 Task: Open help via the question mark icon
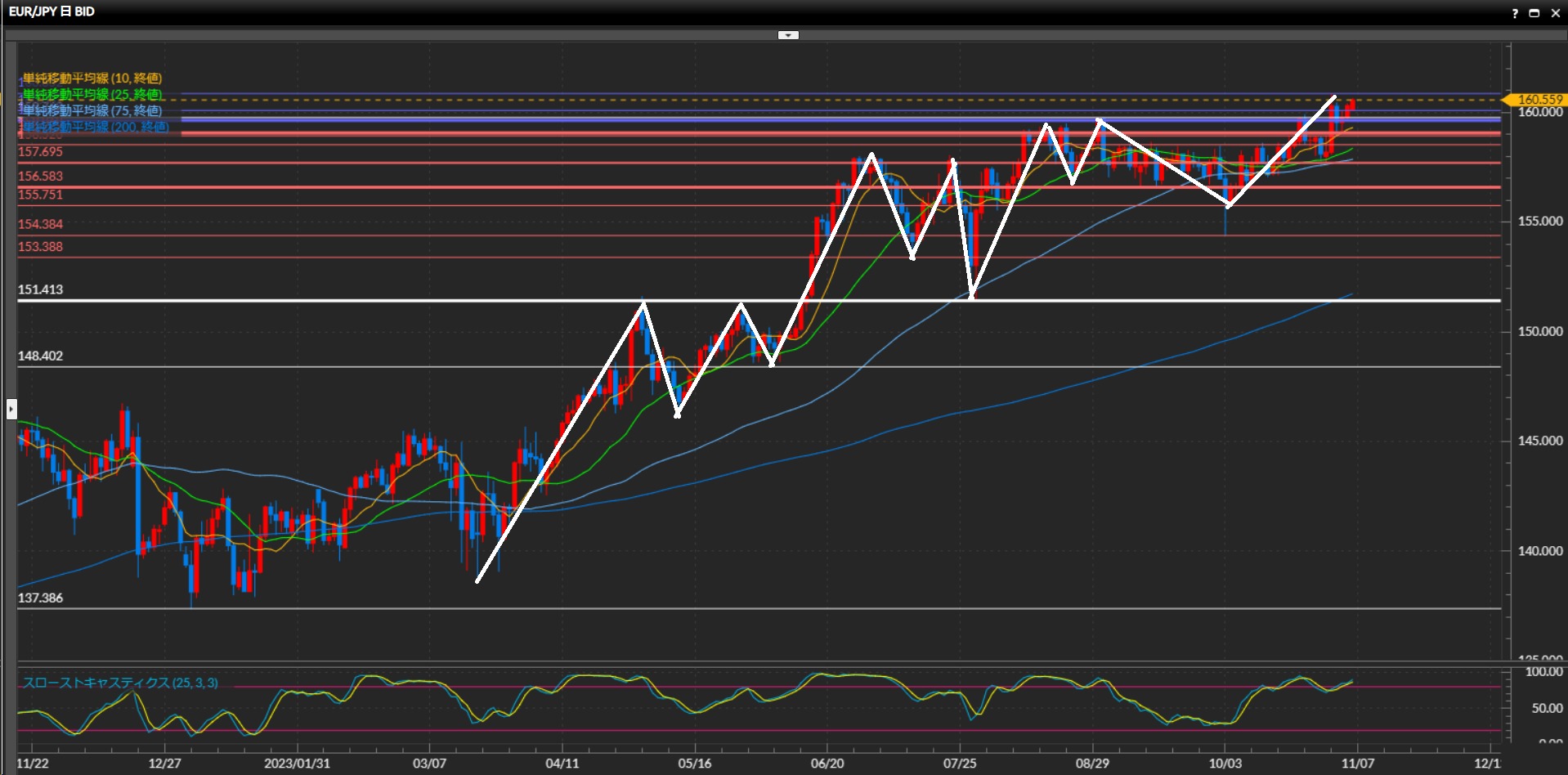pyautogui.click(x=1515, y=13)
